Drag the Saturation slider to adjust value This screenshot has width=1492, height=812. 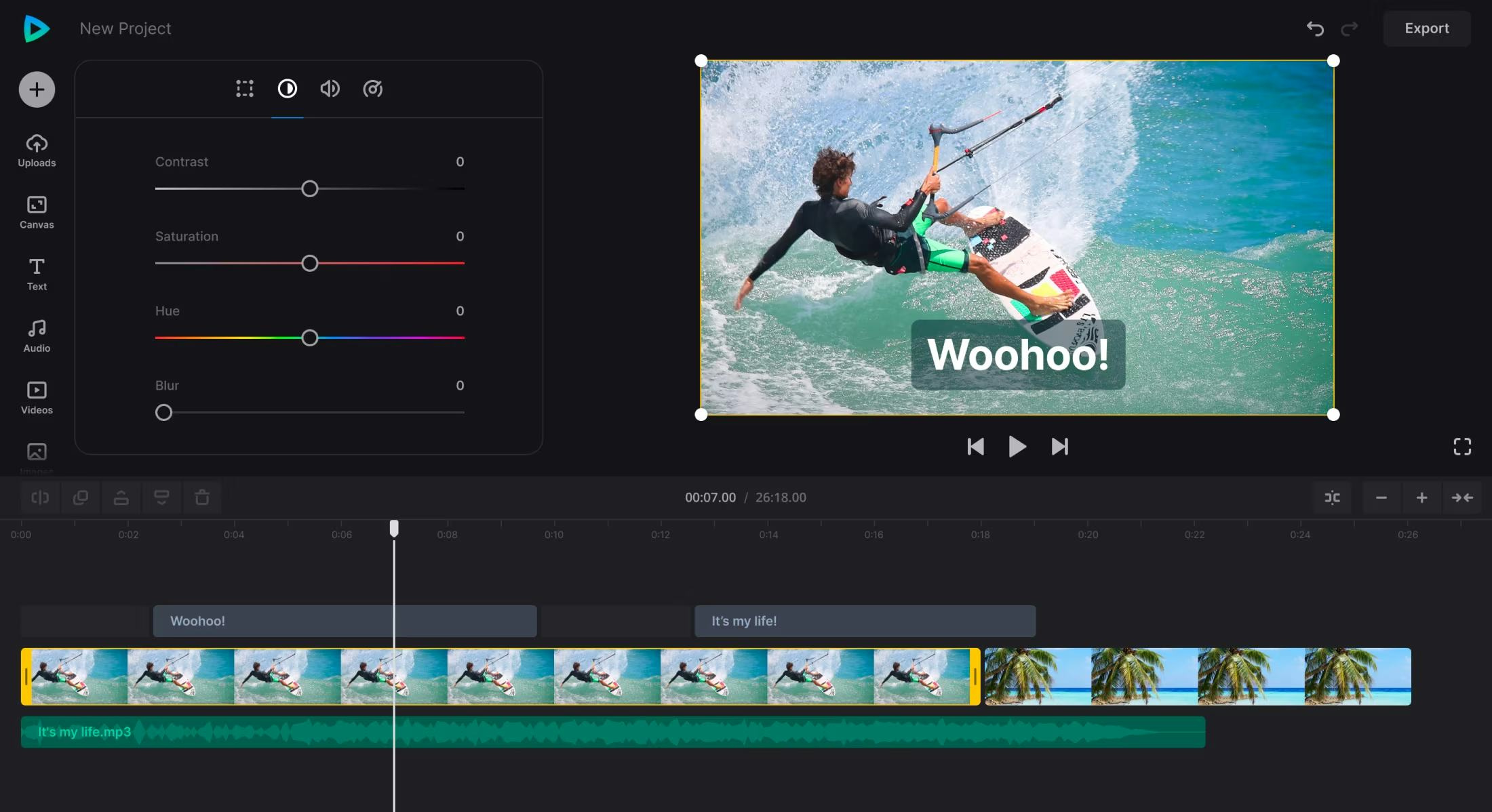pyautogui.click(x=310, y=263)
